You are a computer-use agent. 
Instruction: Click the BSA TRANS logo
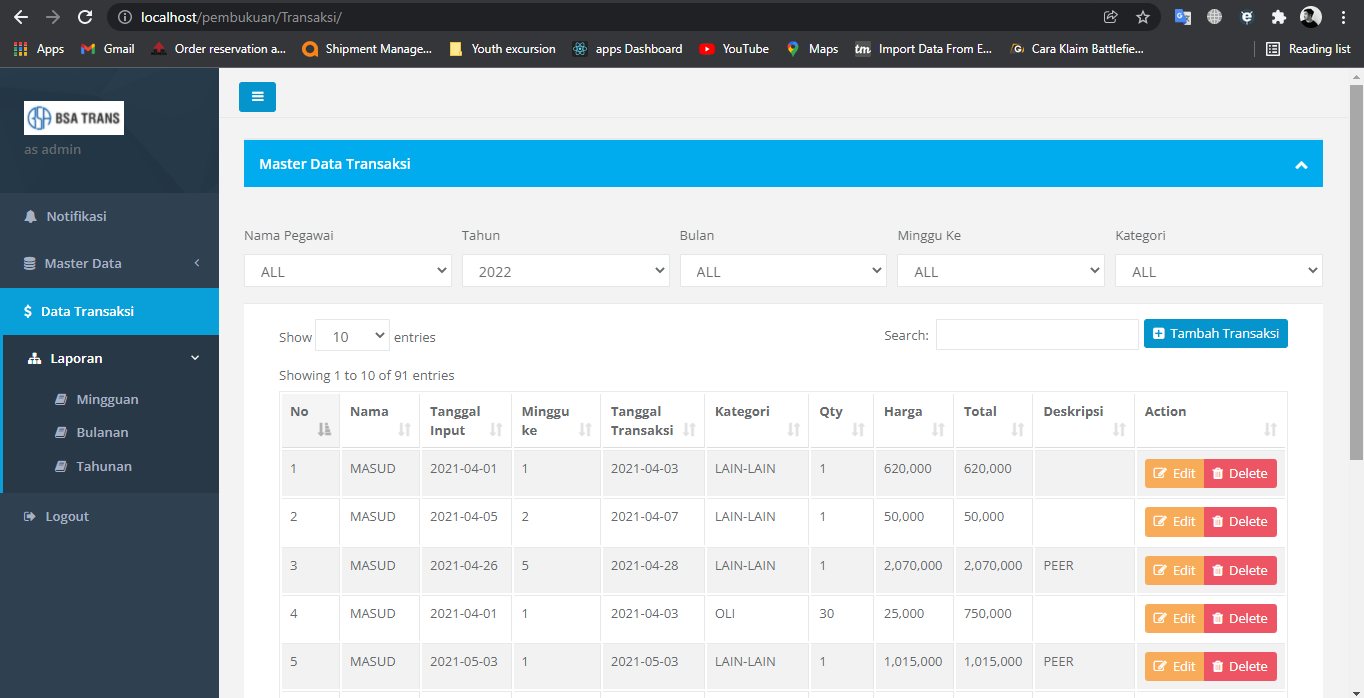pyautogui.click(x=74, y=118)
